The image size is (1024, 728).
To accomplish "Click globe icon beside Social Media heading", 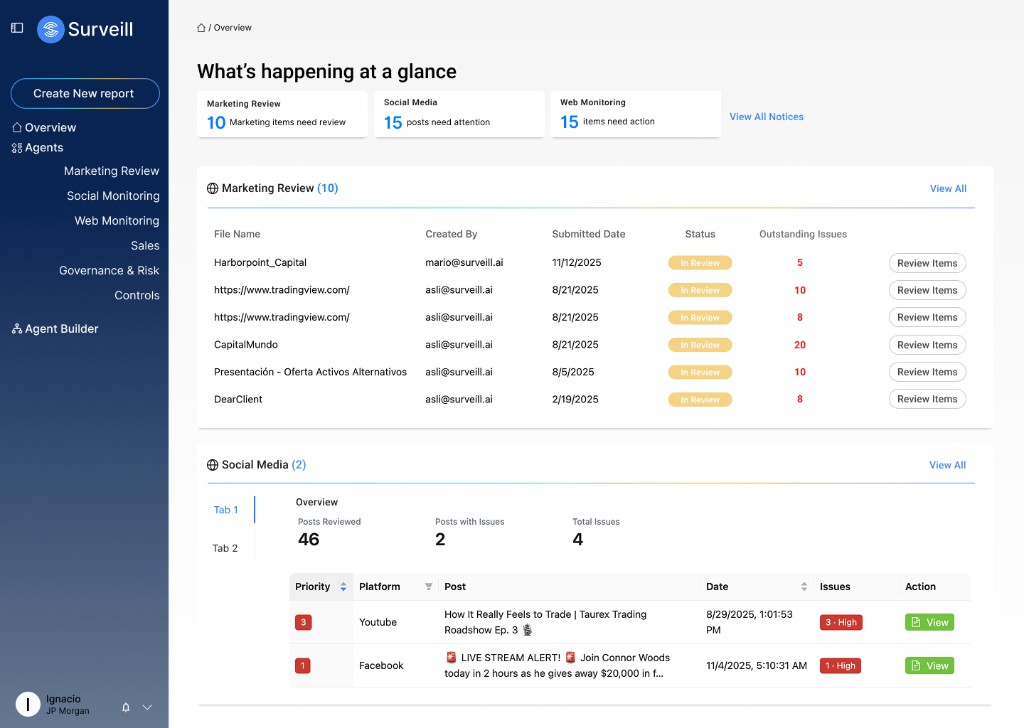I will 212,465.
